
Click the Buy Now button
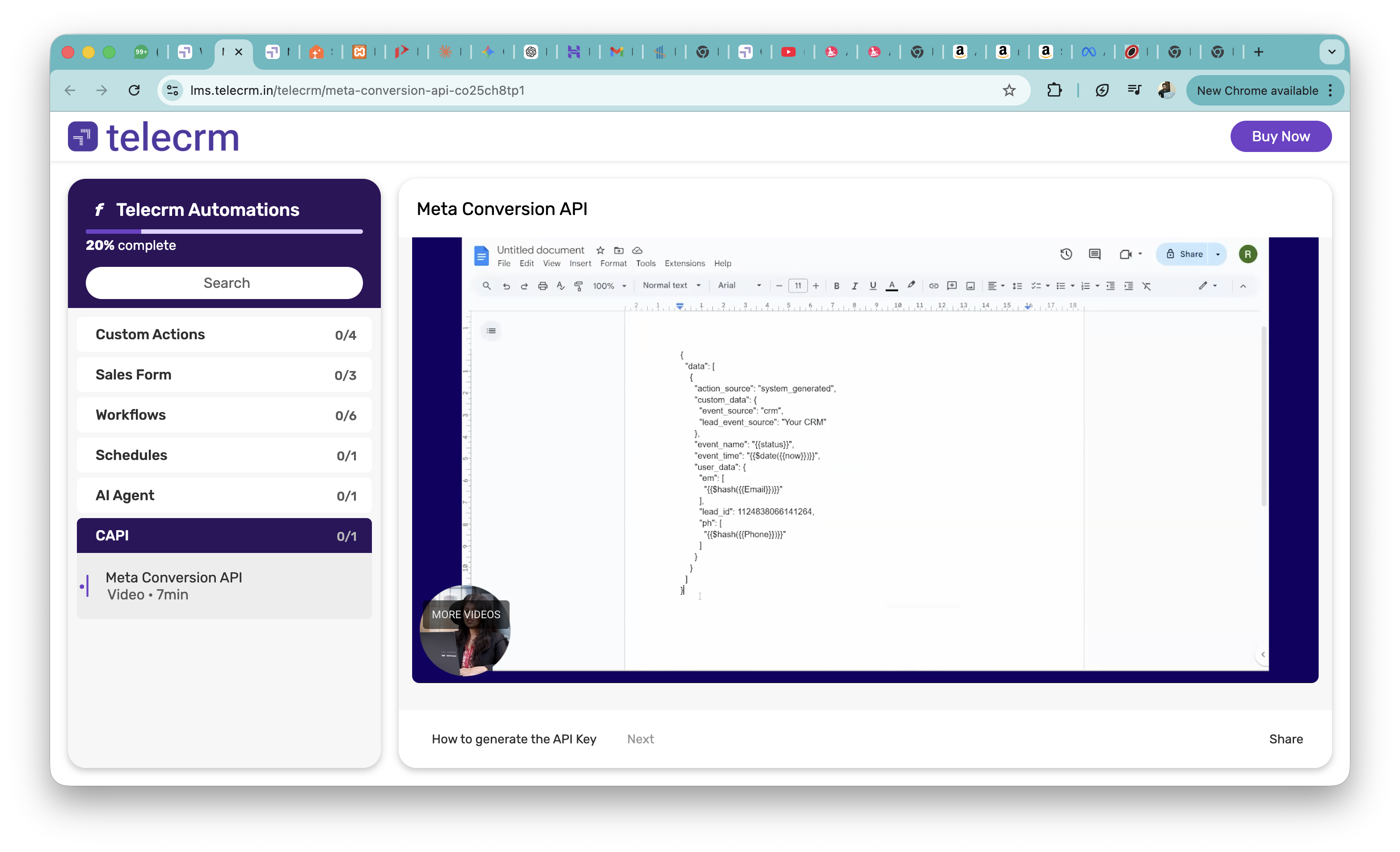[1280, 136]
